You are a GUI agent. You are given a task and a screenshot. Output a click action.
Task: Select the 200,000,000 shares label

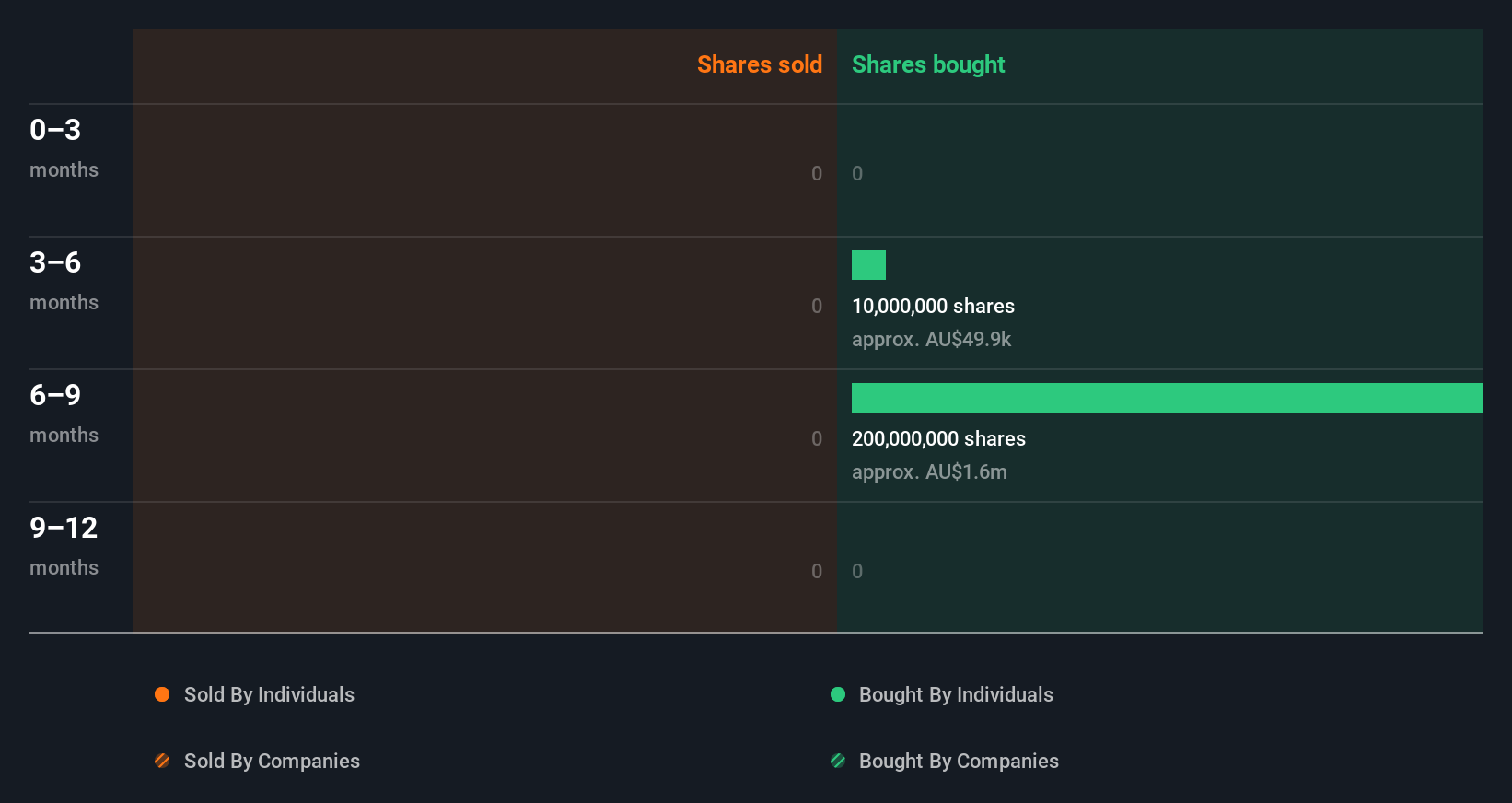point(938,439)
